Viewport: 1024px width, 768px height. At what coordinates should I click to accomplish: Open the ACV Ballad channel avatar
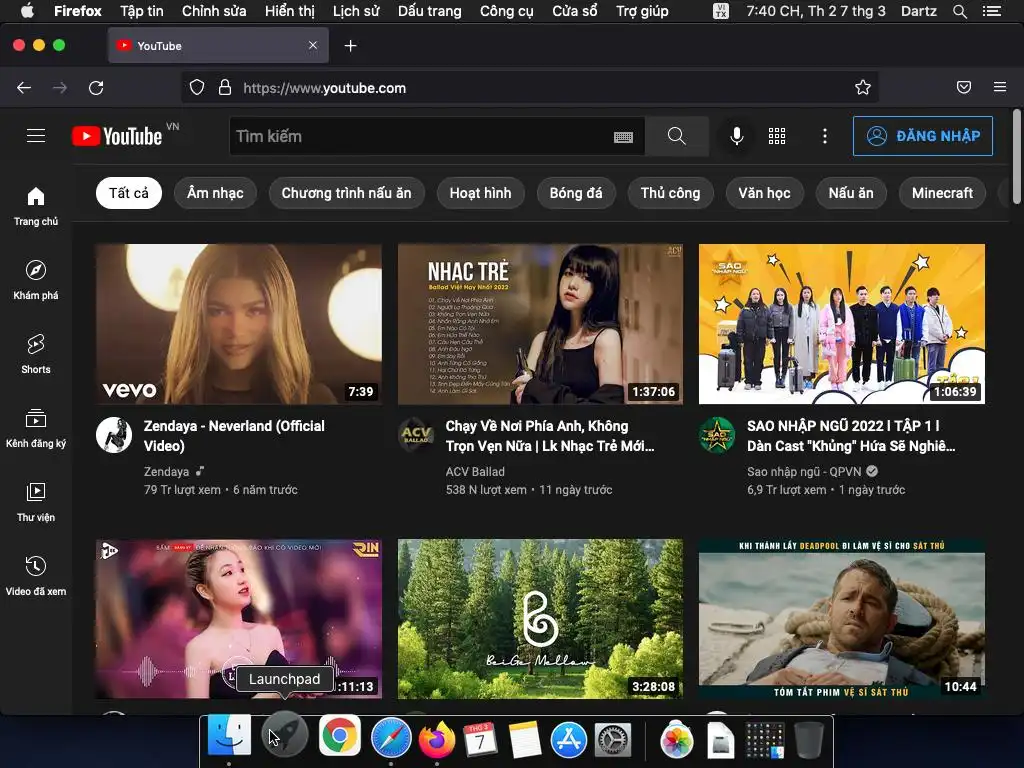416,435
